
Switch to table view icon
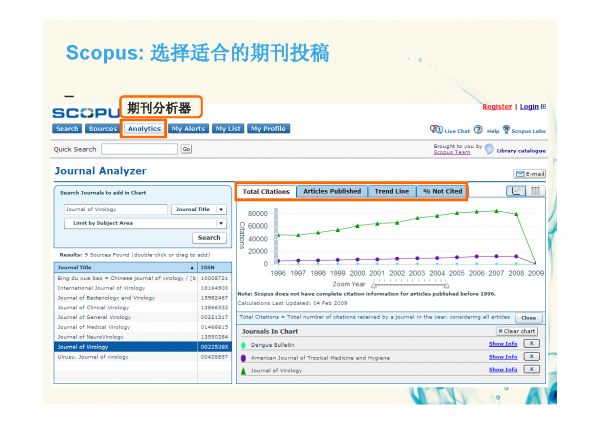coord(535,191)
